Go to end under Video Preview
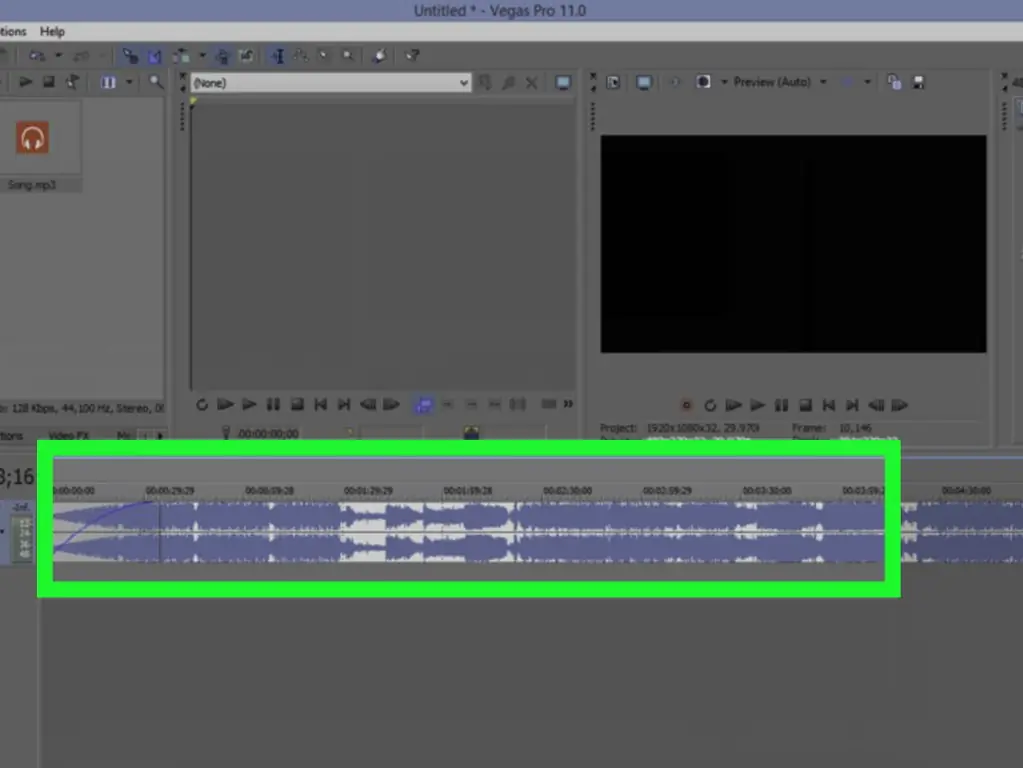The image size is (1023, 768). [852, 406]
